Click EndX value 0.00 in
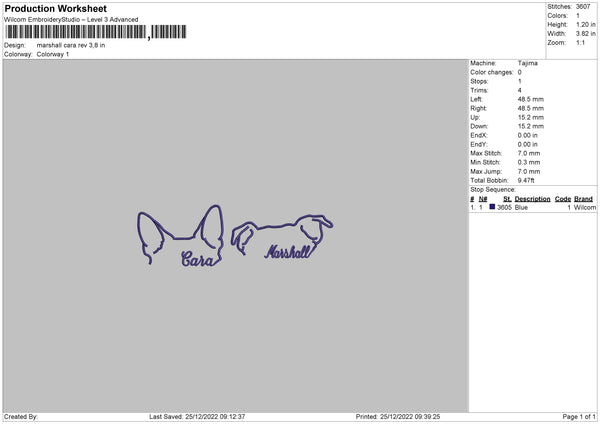The width and height of the screenshot is (600, 424). coord(528,135)
